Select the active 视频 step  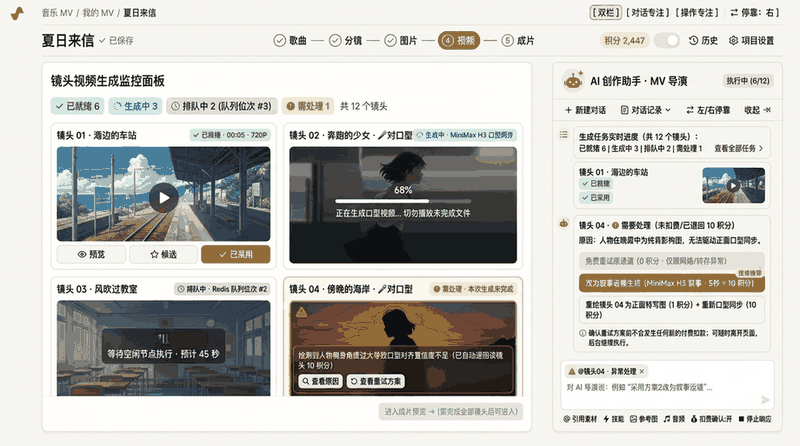[459, 40]
